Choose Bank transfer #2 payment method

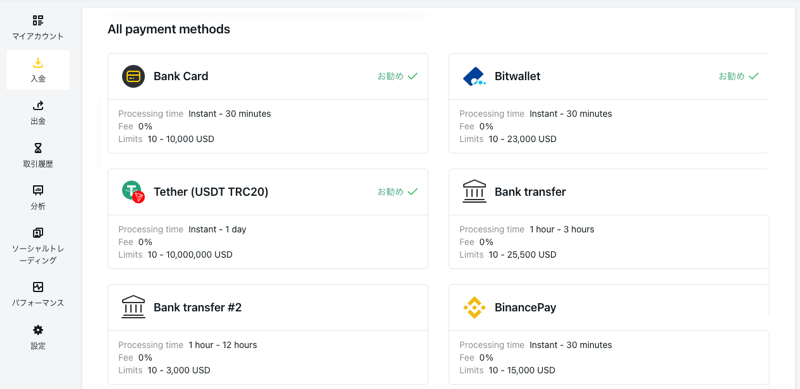tap(197, 308)
